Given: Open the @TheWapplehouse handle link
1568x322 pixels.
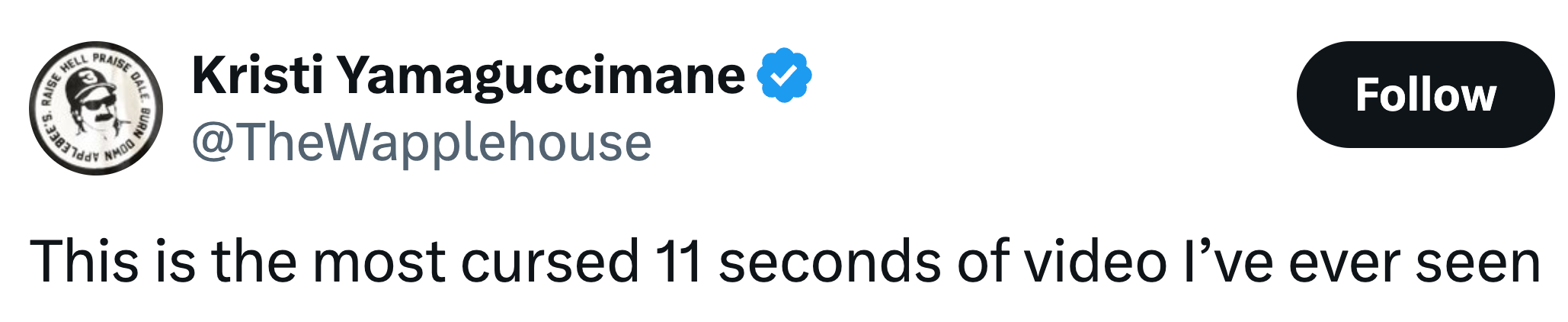Looking at the screenshot, I should pos(422,143).
